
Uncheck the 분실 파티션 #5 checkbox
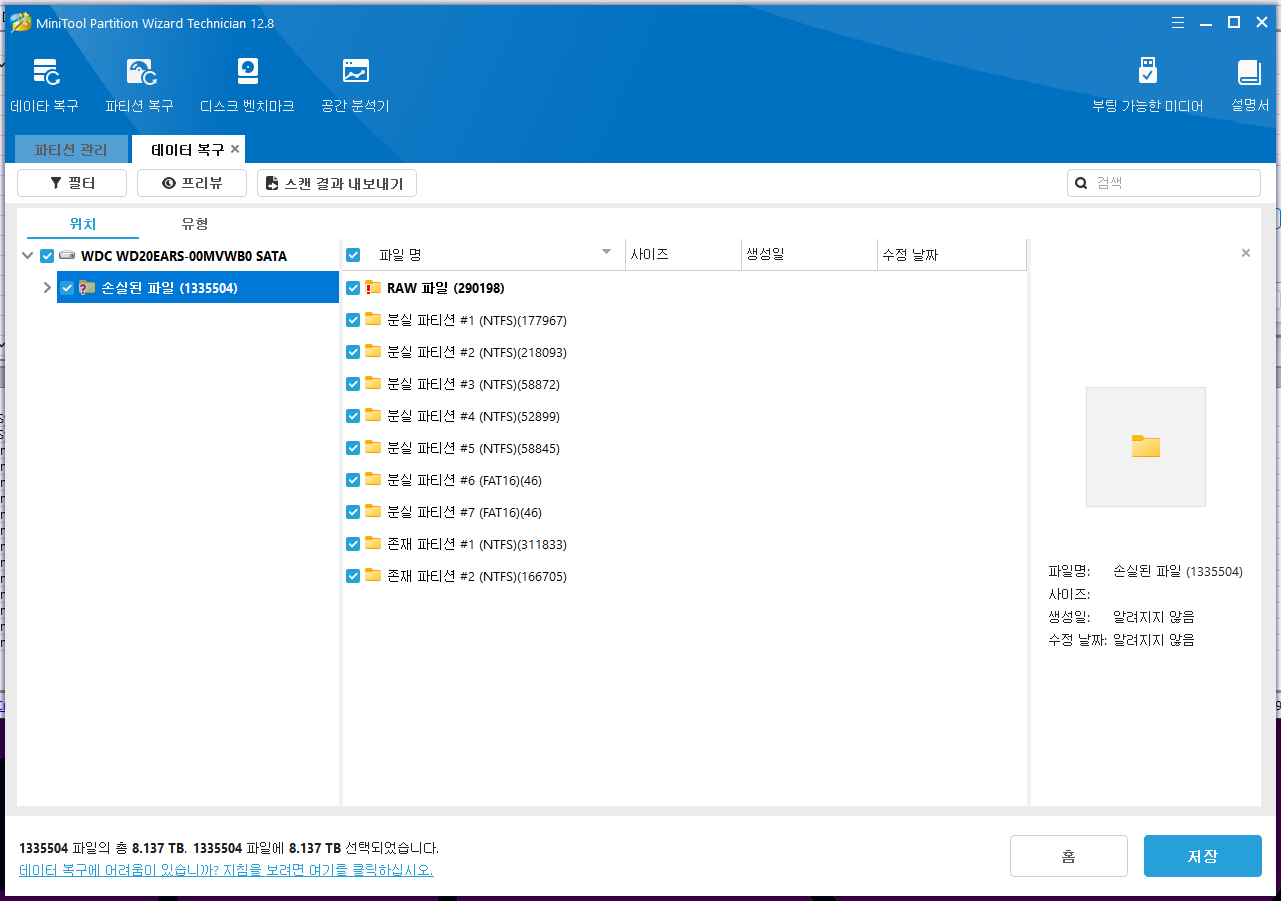click(353, 448)
